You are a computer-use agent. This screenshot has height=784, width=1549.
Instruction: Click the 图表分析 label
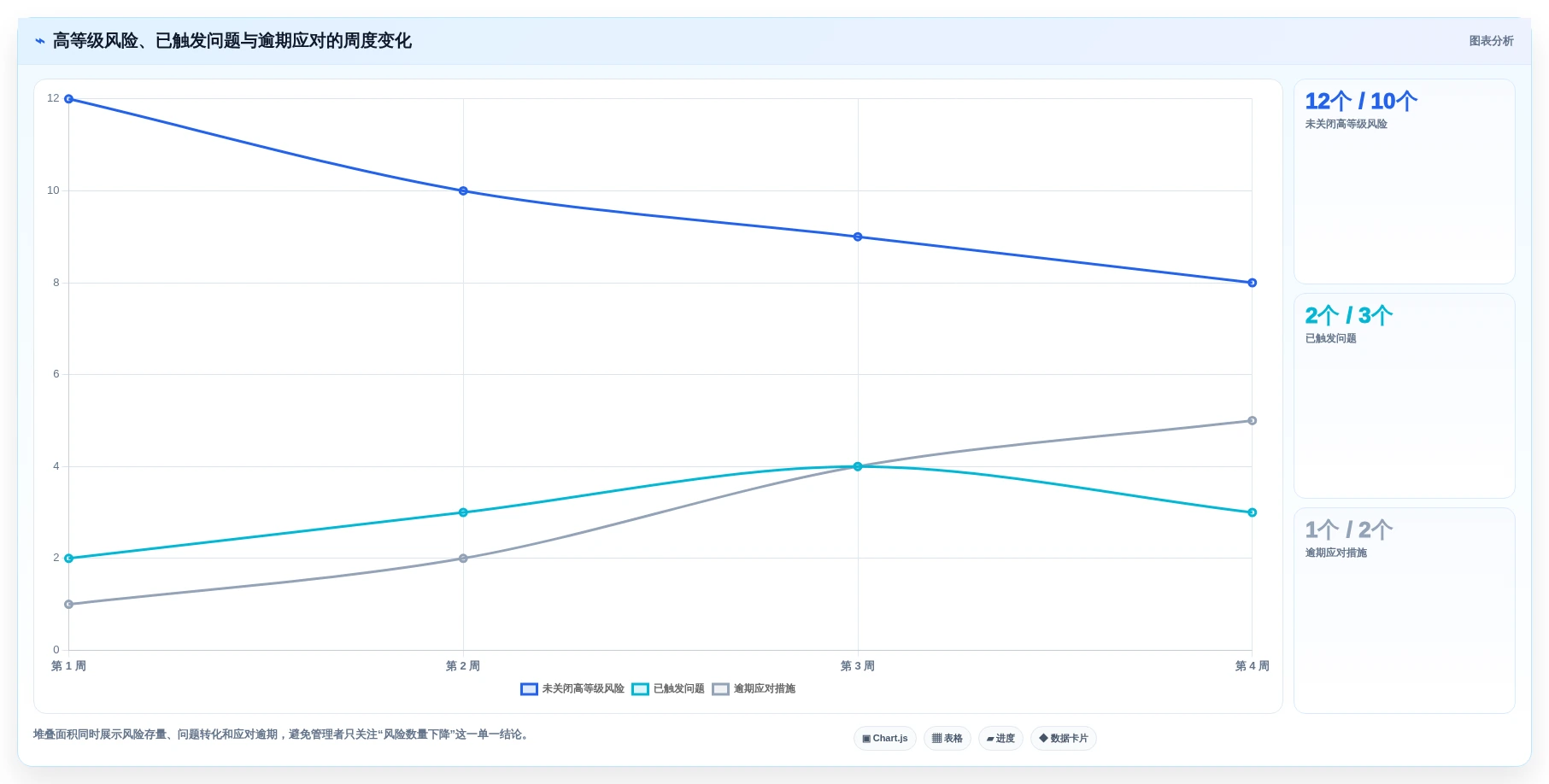coord(1491,41)
